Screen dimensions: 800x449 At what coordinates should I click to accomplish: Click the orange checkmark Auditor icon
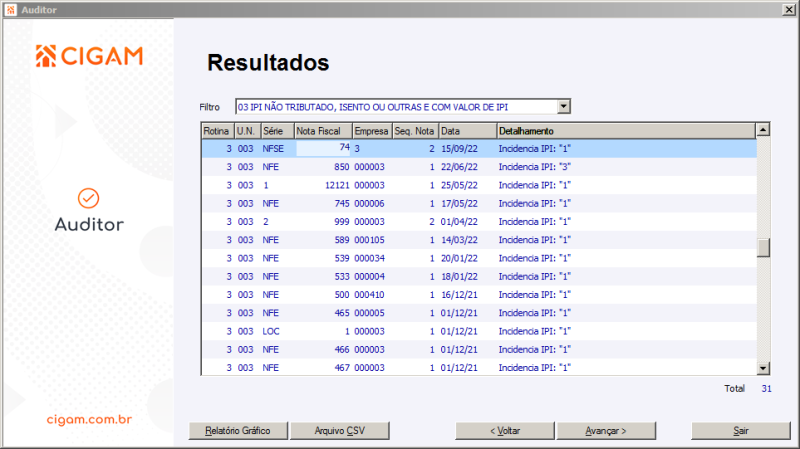88,198
